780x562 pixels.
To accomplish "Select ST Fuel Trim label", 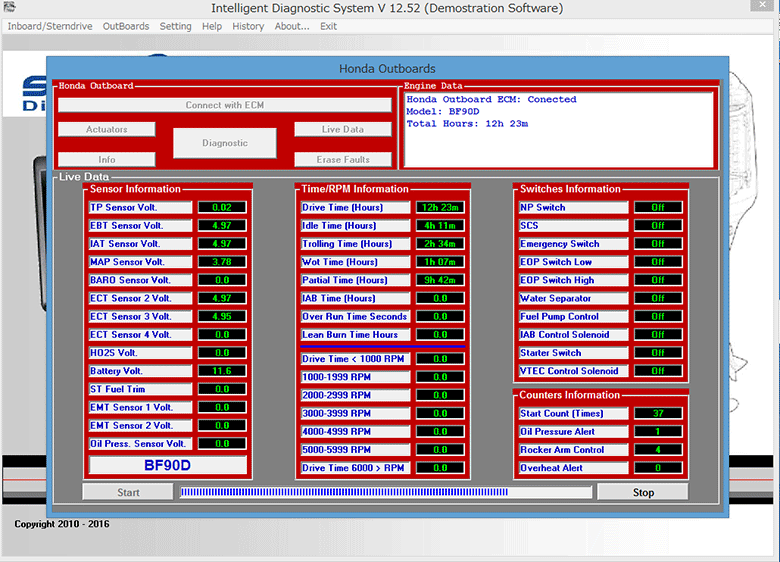I will 140,389.
